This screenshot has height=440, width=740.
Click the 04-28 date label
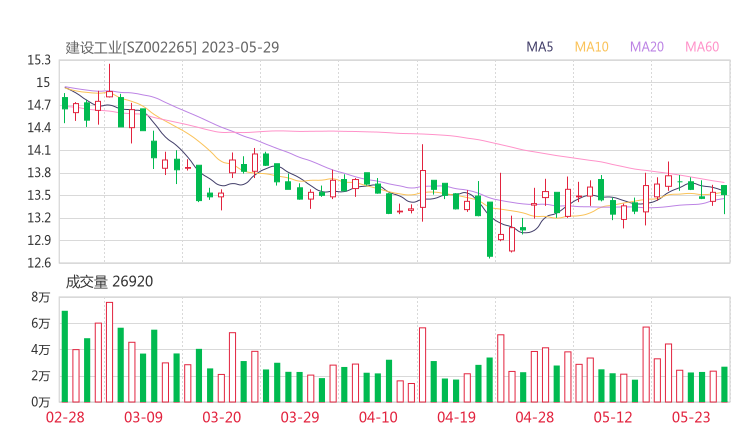click(x=535, y=417)
